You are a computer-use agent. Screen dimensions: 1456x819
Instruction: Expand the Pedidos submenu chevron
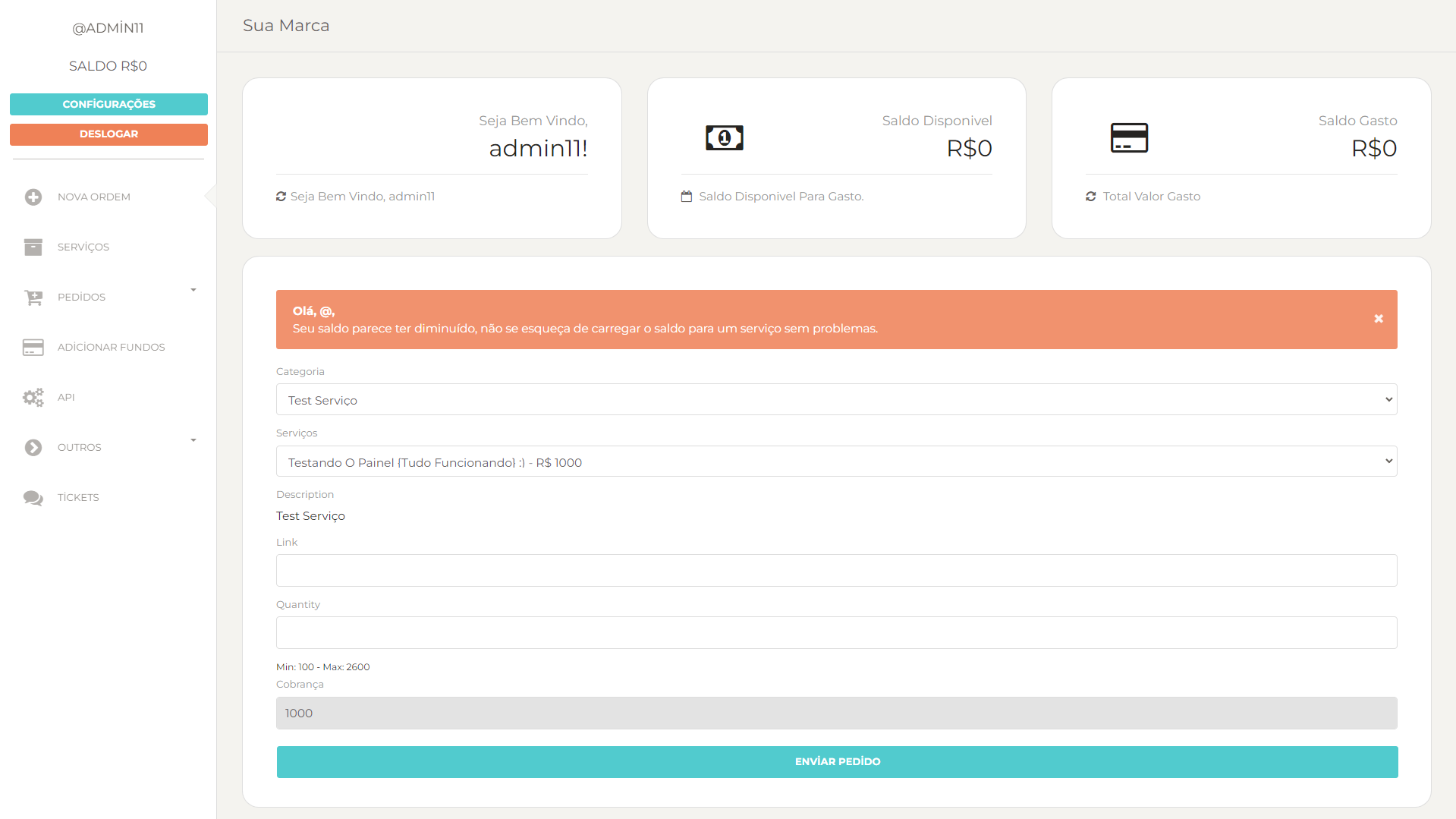193,290
